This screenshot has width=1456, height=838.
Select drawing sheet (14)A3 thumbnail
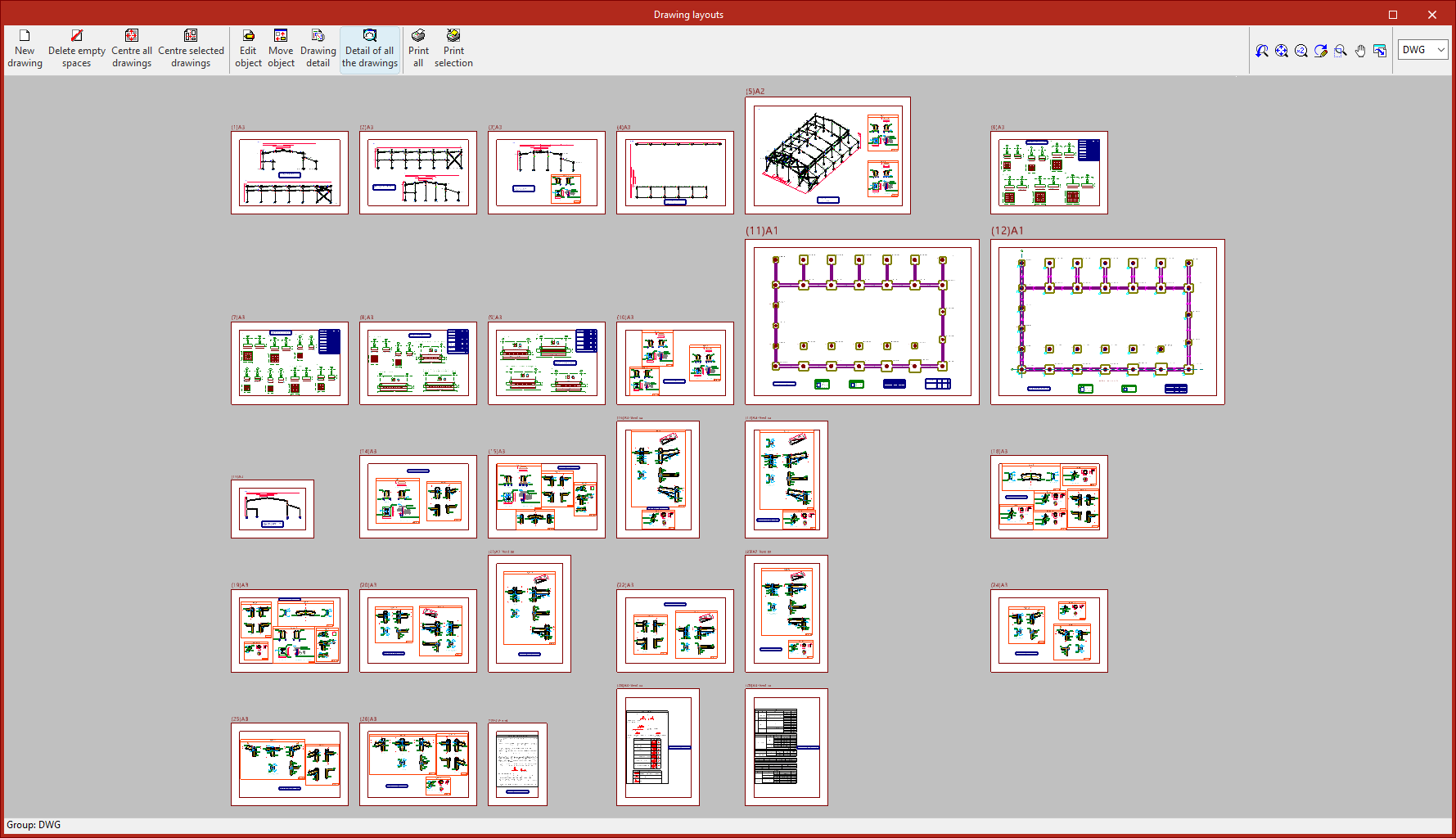[x=418, y=497]
